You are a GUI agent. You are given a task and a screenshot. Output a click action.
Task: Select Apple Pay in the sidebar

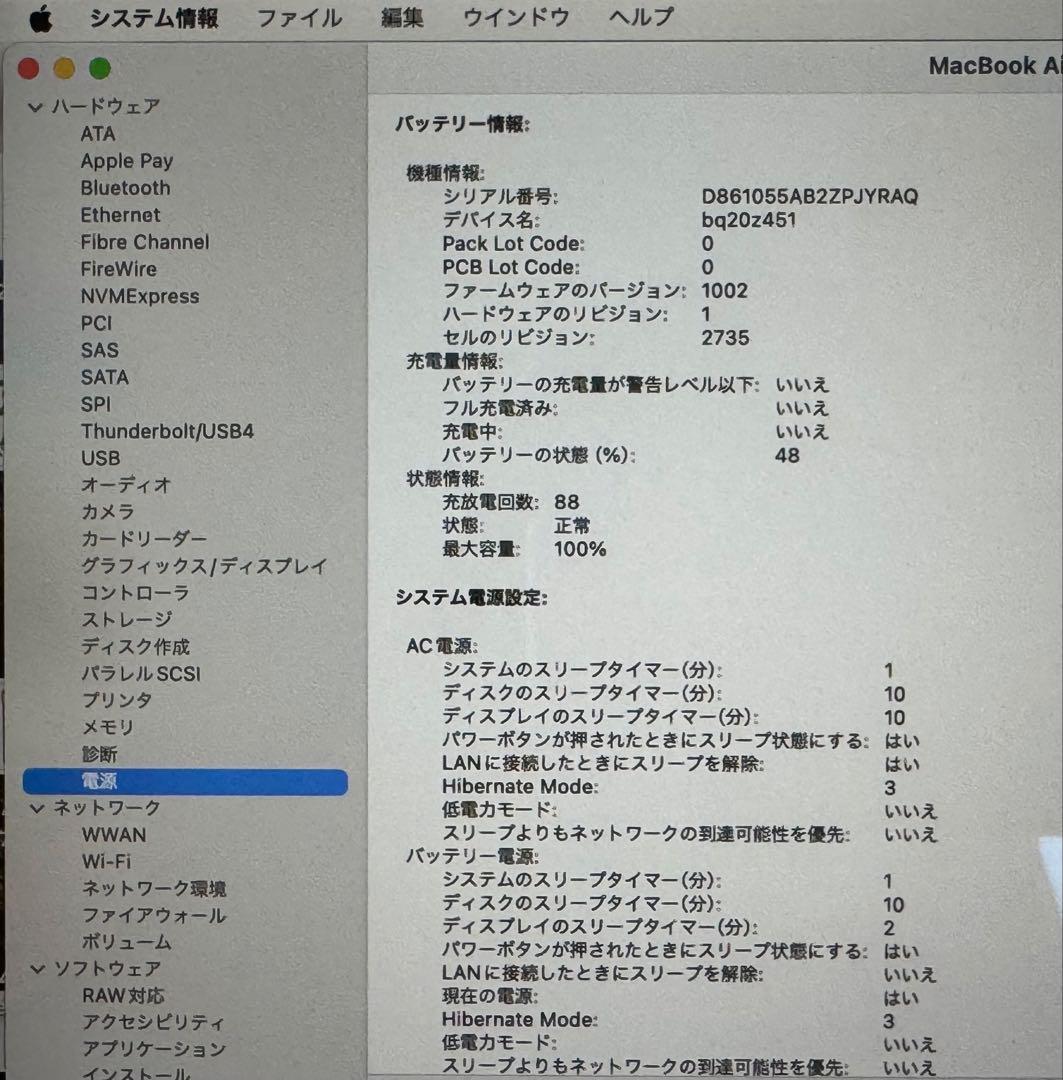point(127,161)
